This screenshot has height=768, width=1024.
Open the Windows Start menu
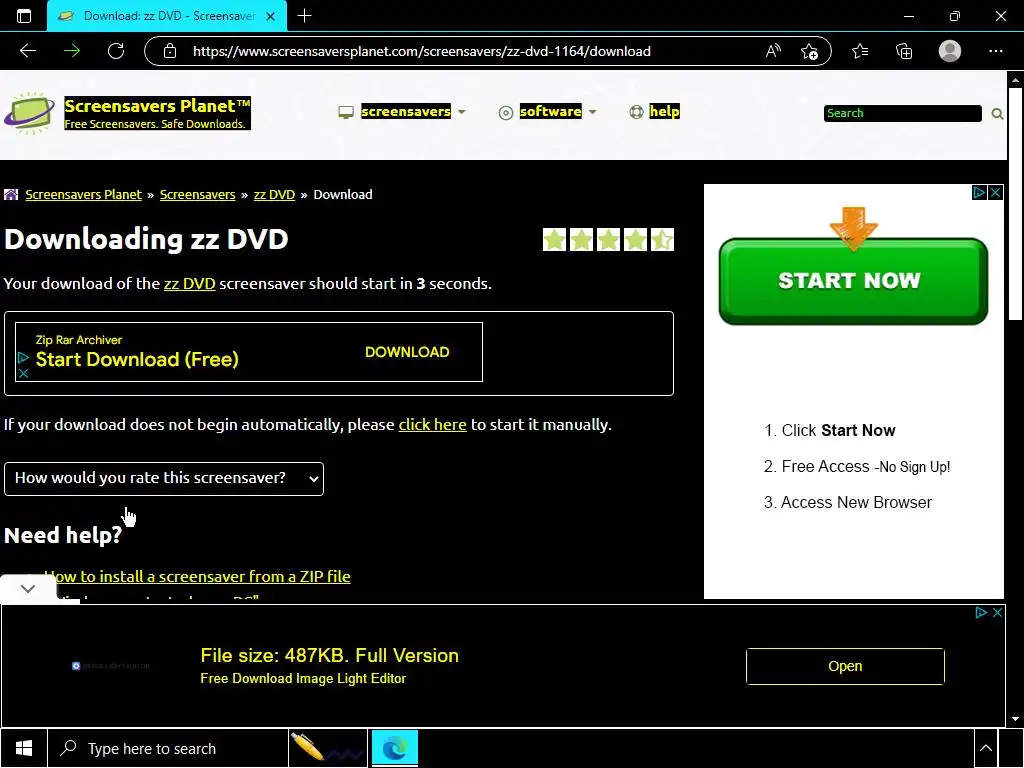pyautogui.click(x=24, y=748)
